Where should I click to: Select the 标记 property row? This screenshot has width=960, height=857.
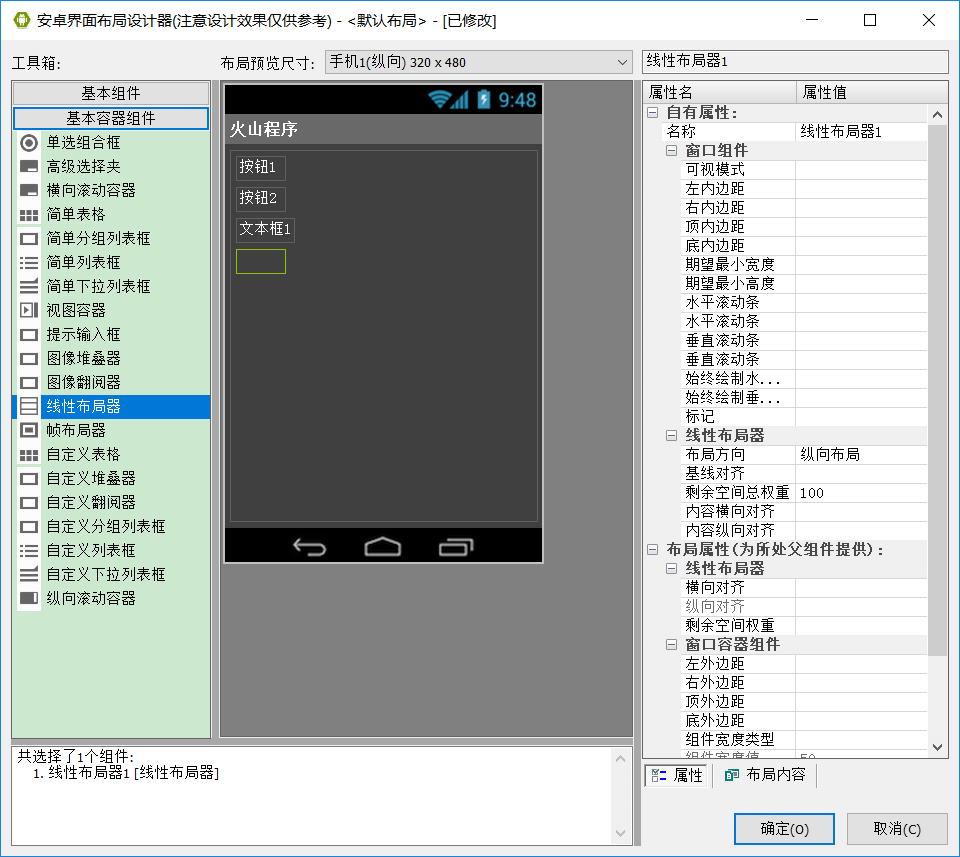click(x=803, y=417)
